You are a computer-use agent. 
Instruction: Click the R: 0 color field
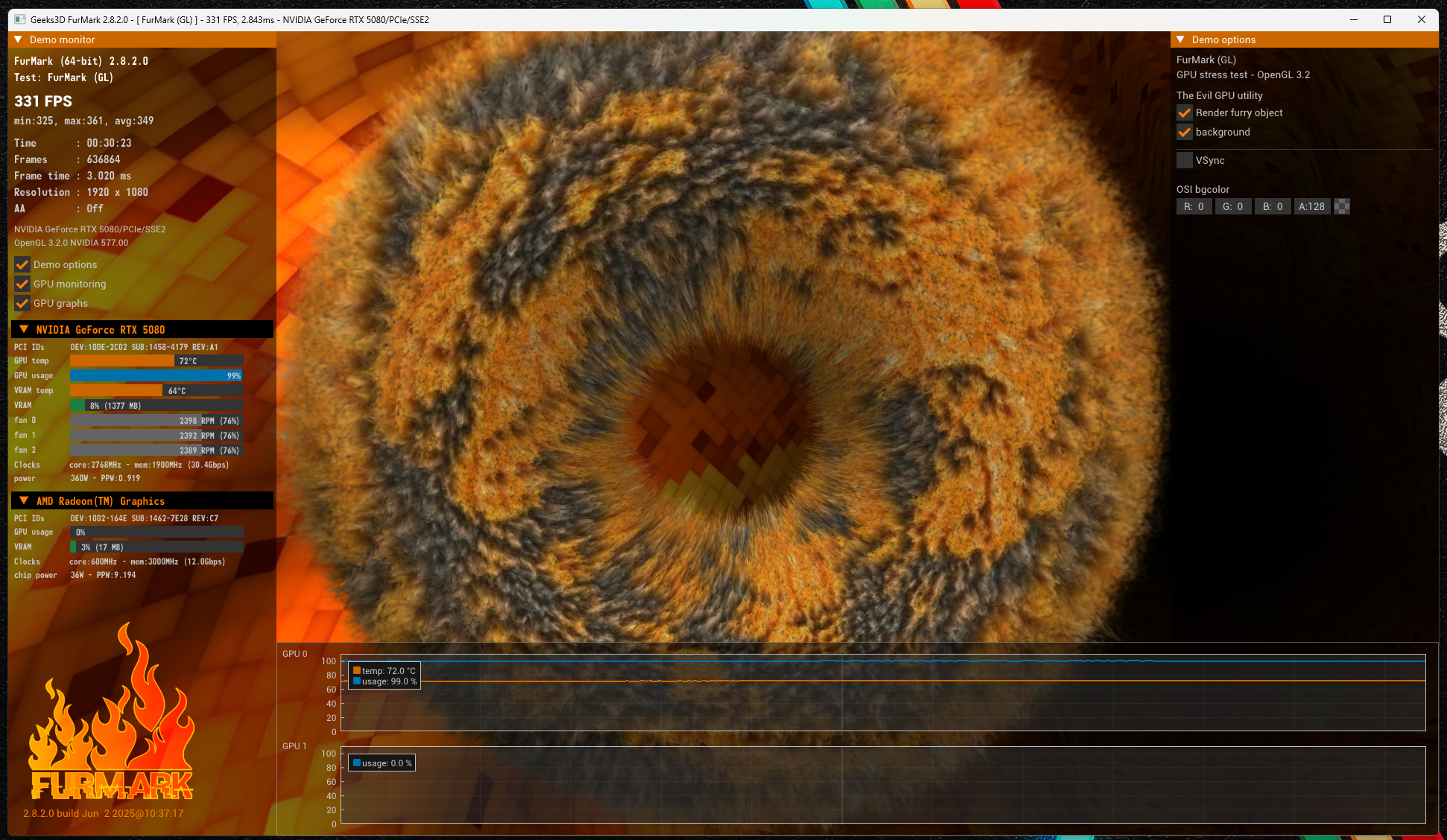coord(1194,206)
